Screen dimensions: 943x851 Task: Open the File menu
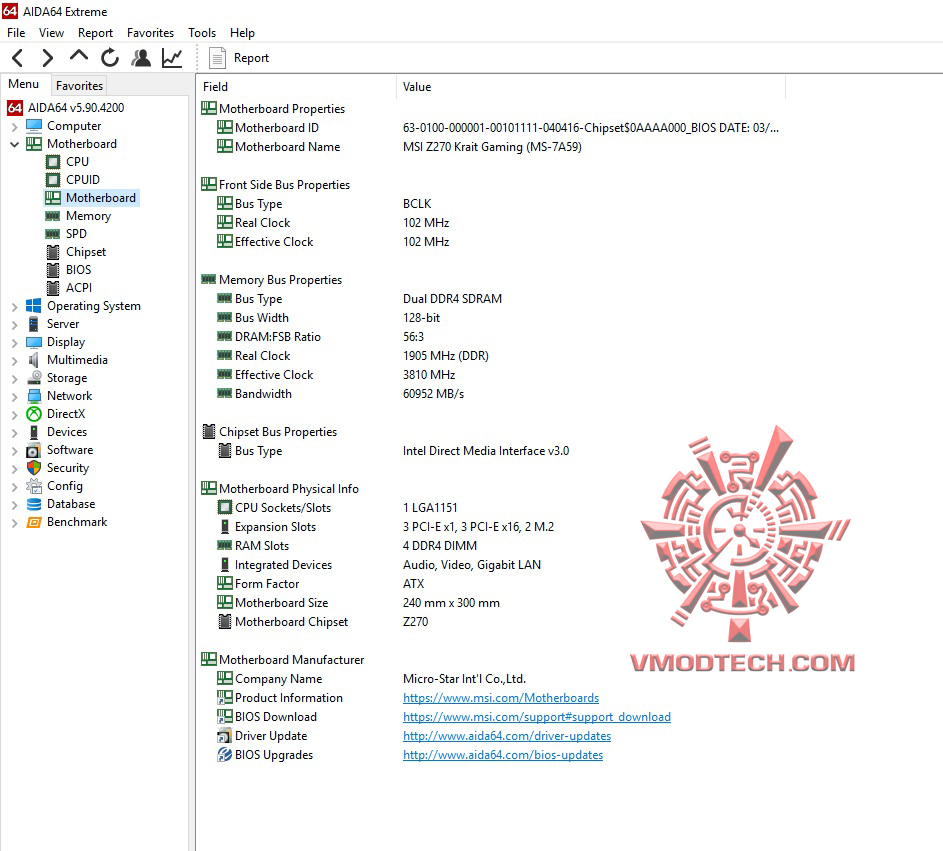[16, 32]
